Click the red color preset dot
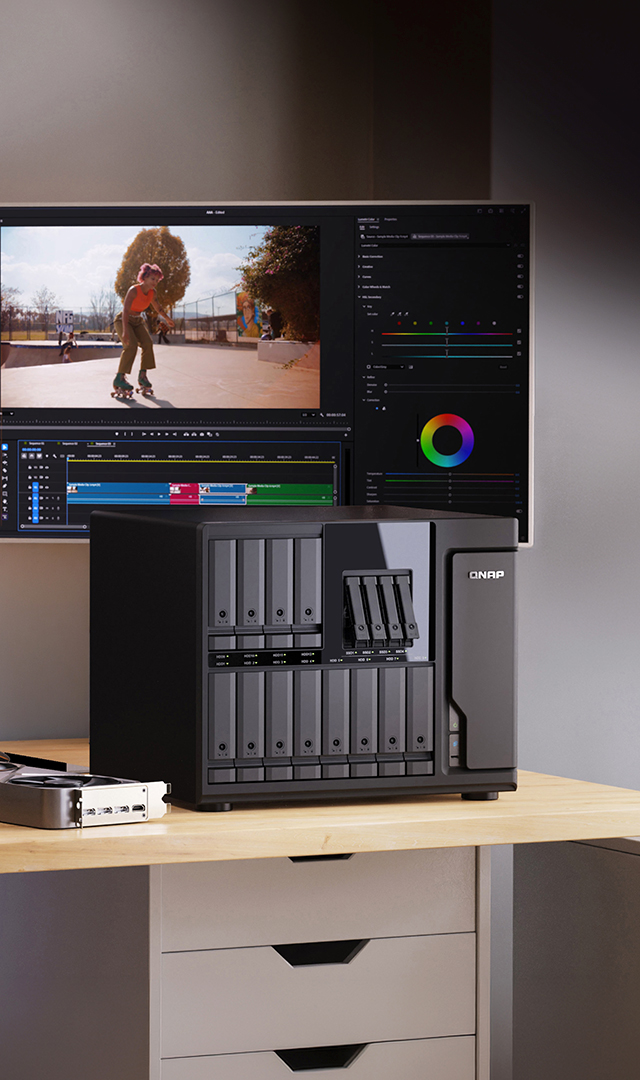The height and width of the screenshot is (1080, 640). coord(399,323)
